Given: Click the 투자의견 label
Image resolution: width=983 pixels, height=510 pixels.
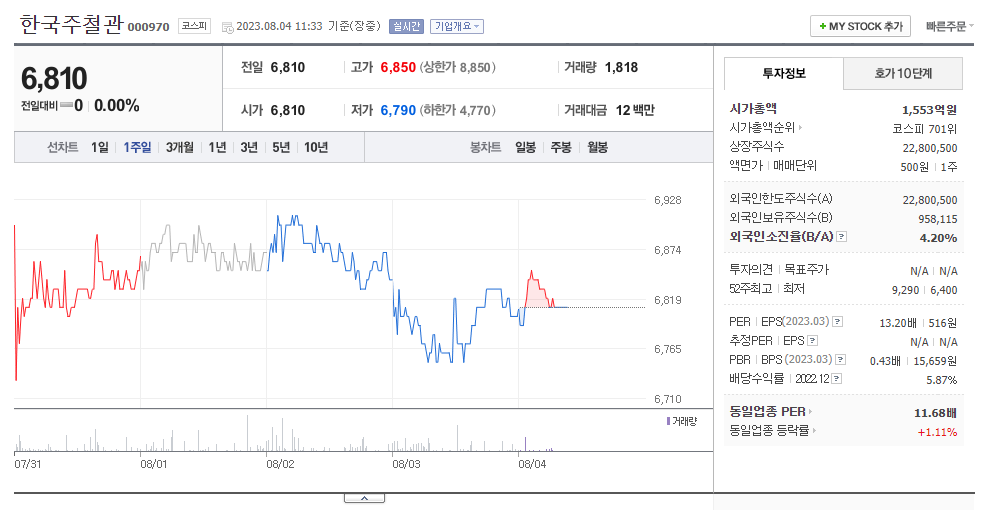Looking at the screenshot, I should pos(751,269).
